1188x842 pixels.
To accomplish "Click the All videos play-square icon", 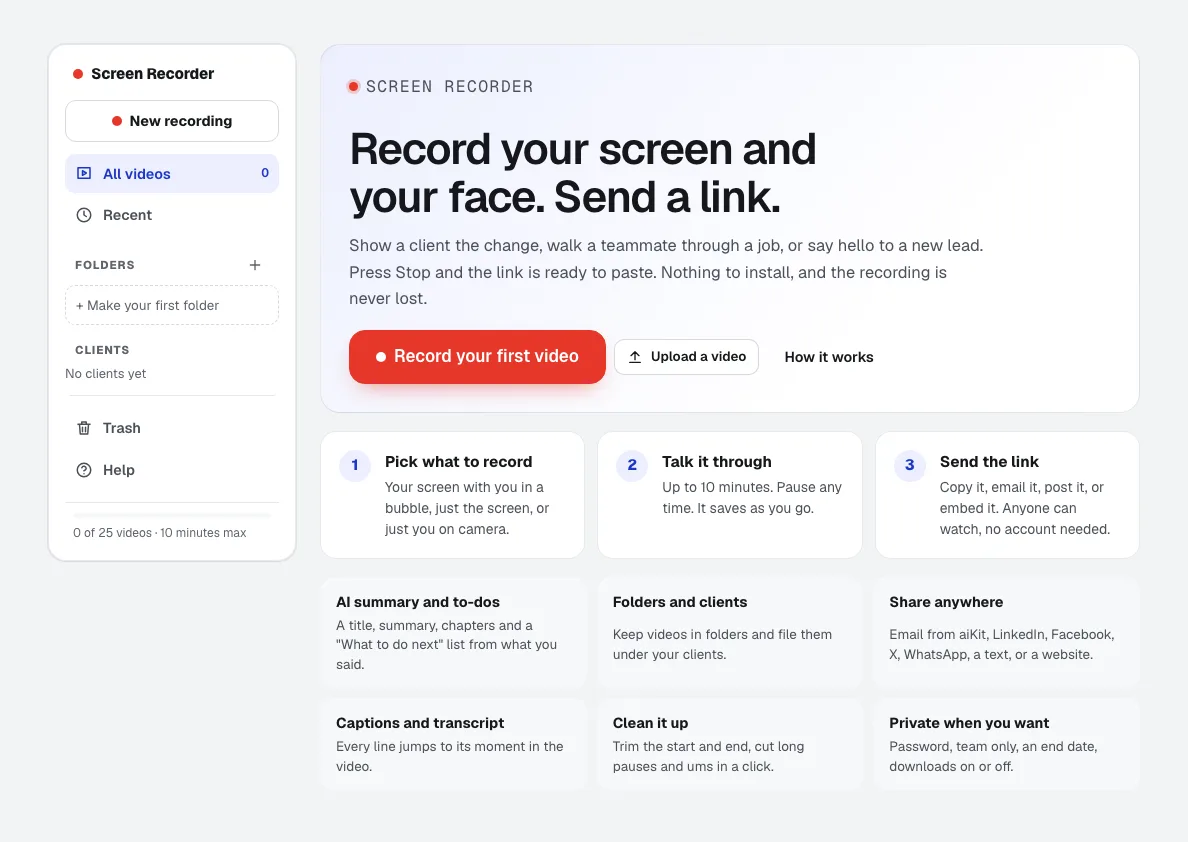I will point(84,174).
